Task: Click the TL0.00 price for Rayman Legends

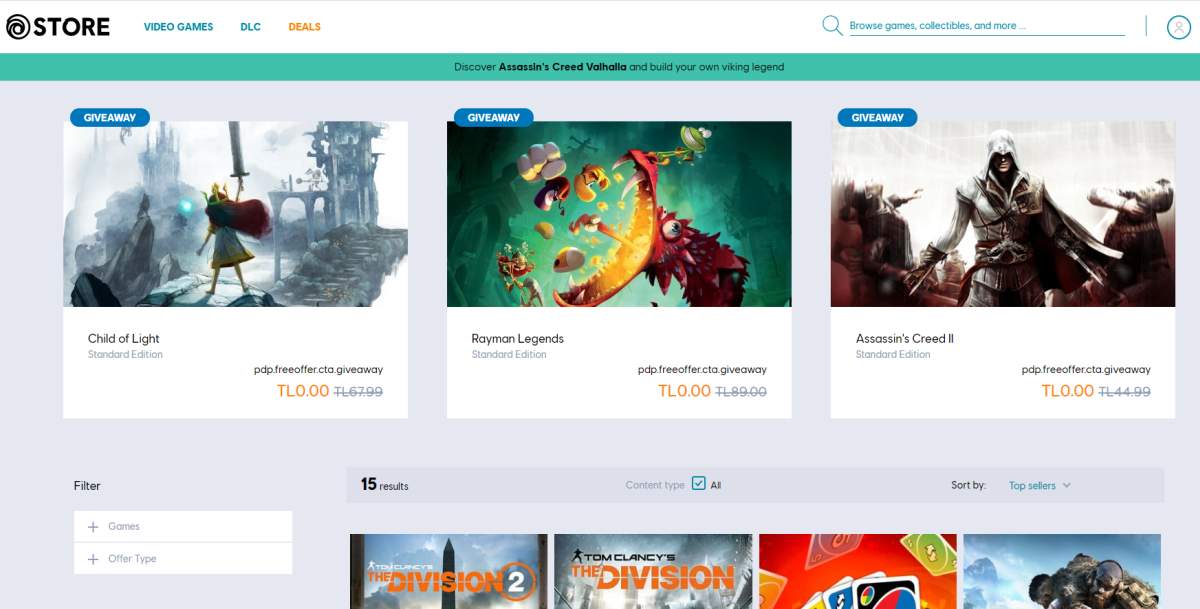Action: pyautogui.click(x=685, y=391)
